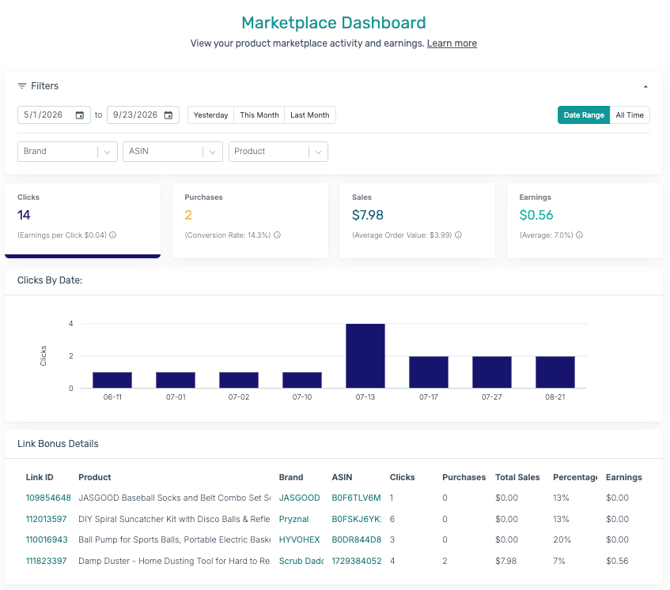The width and height of the screenshot is (670, 590).
Task: Click the Link Bonus Details heading
Action: coord(58,444)
